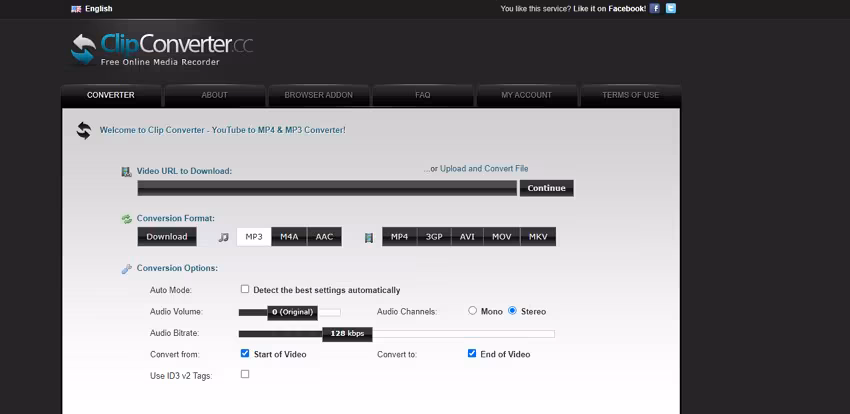Click the refresh arrows icon beside Welcome heading

[84, 131]
